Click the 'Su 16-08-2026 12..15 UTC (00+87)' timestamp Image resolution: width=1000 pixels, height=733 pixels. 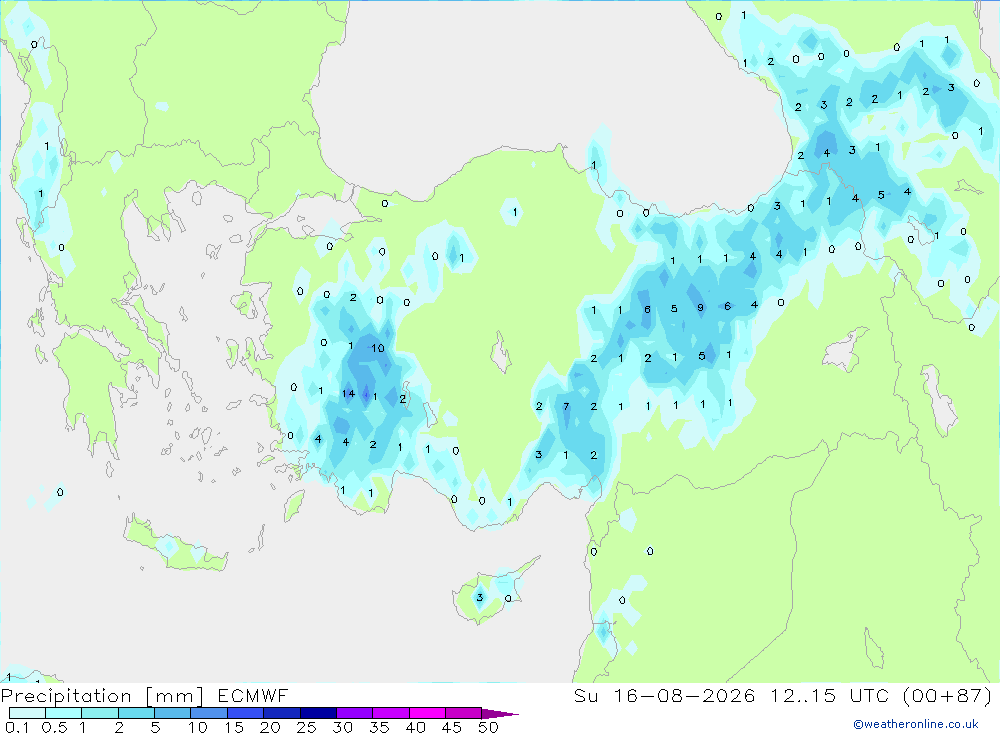coord(783,695)
